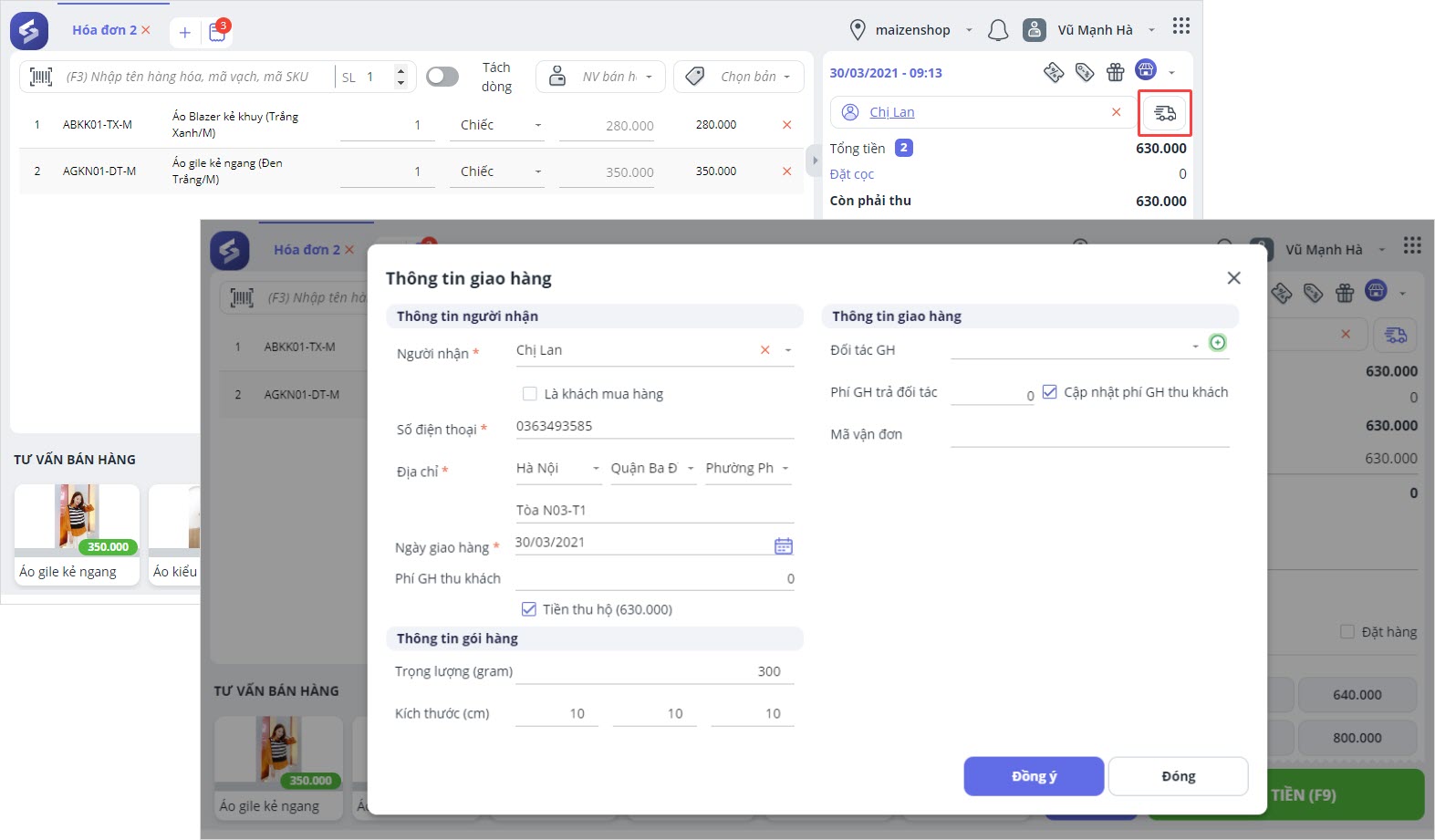Click the location pin icon beside maizenshop
This screenshot has width=1435, height=840.
[x=857, y=30]
